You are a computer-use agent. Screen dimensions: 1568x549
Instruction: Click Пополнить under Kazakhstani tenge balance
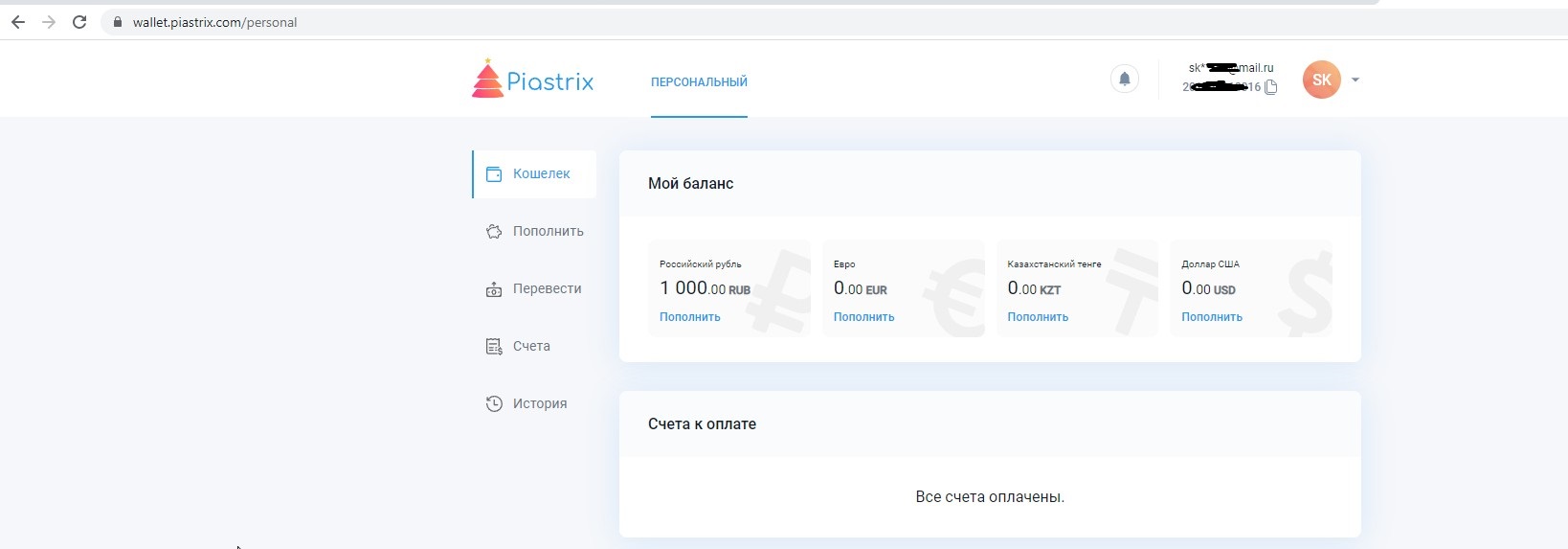tap(1038, 317)
